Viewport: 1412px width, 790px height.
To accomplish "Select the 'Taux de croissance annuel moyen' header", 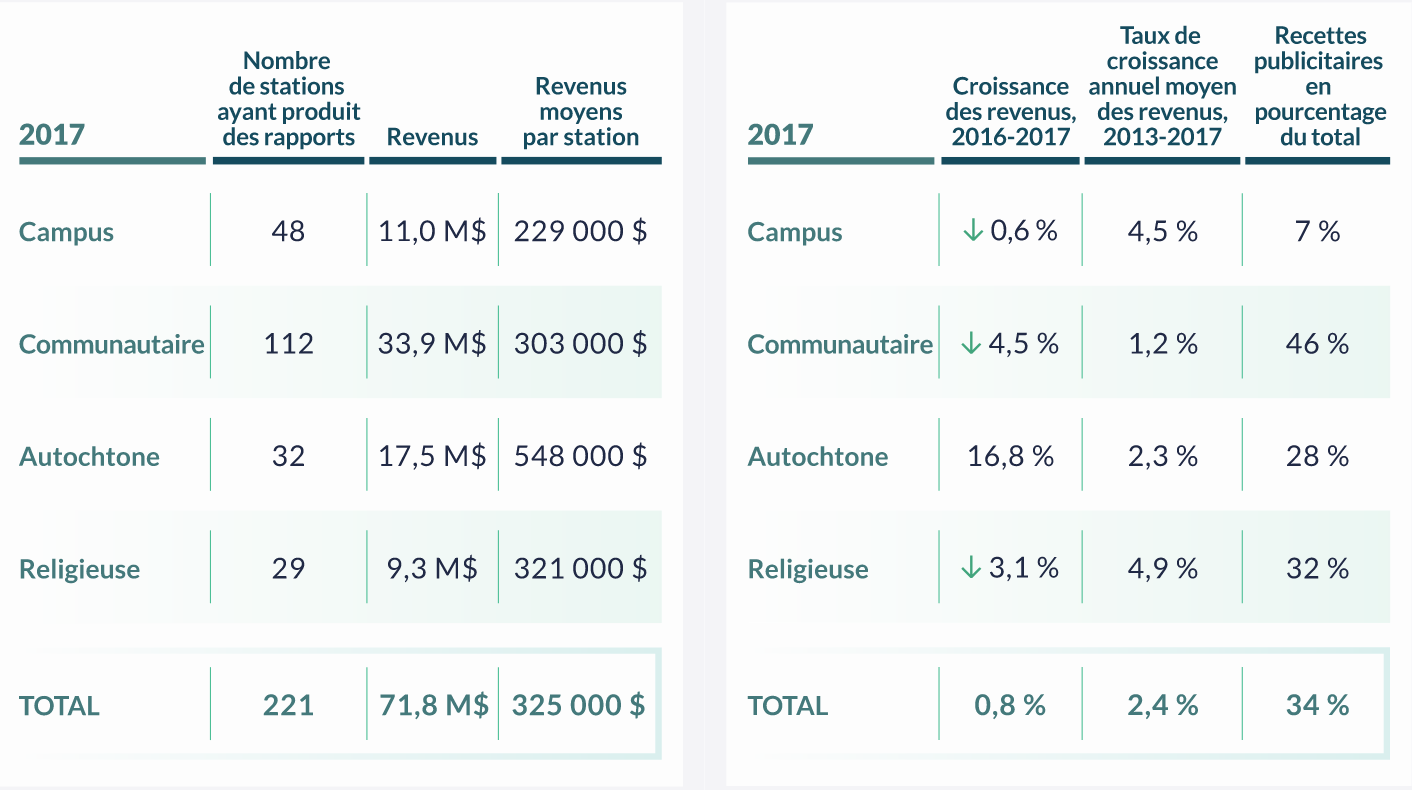I will [1162, 88].
